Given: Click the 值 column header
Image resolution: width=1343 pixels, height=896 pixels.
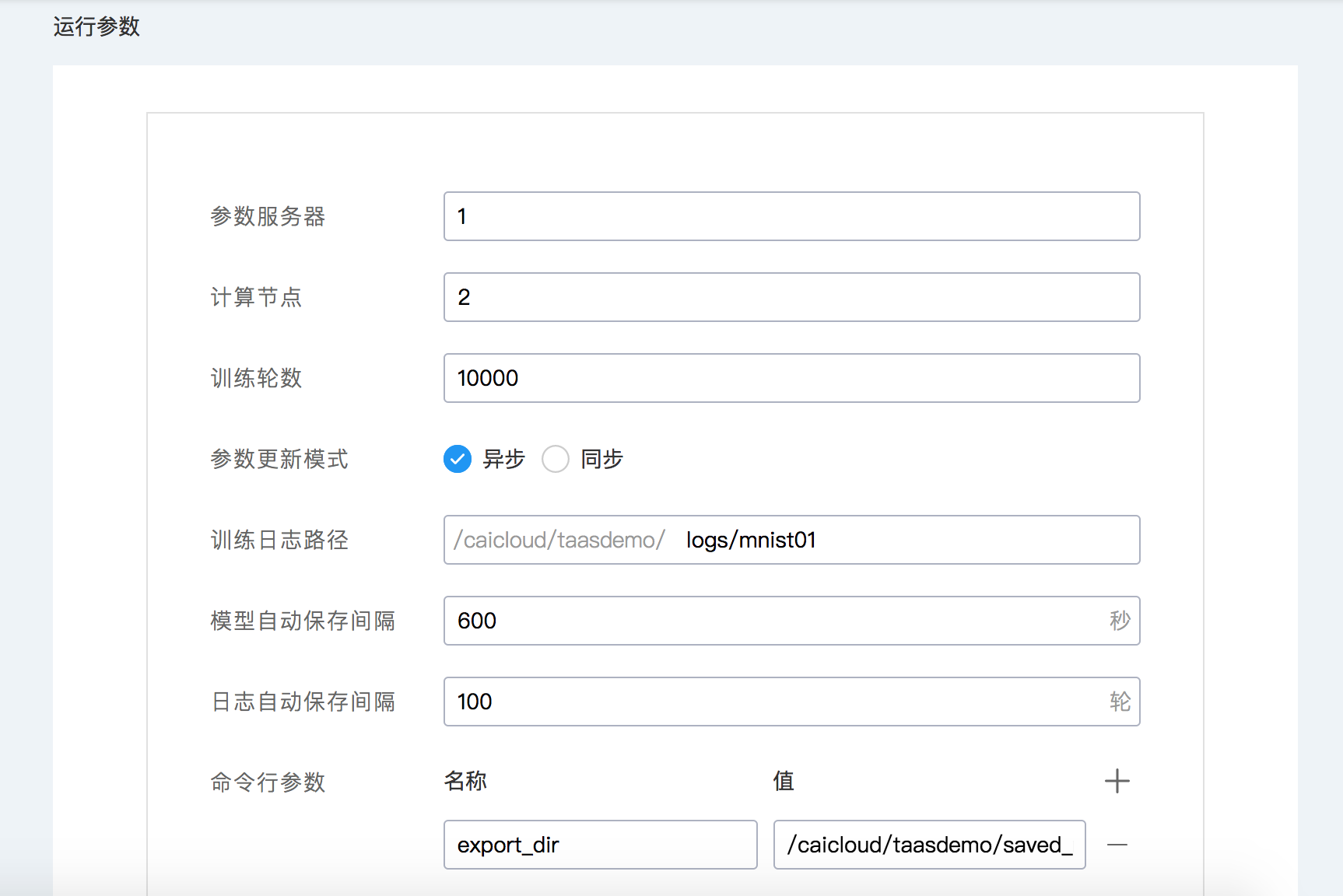Looking at the screenshot, I should [x=784, y=781].
